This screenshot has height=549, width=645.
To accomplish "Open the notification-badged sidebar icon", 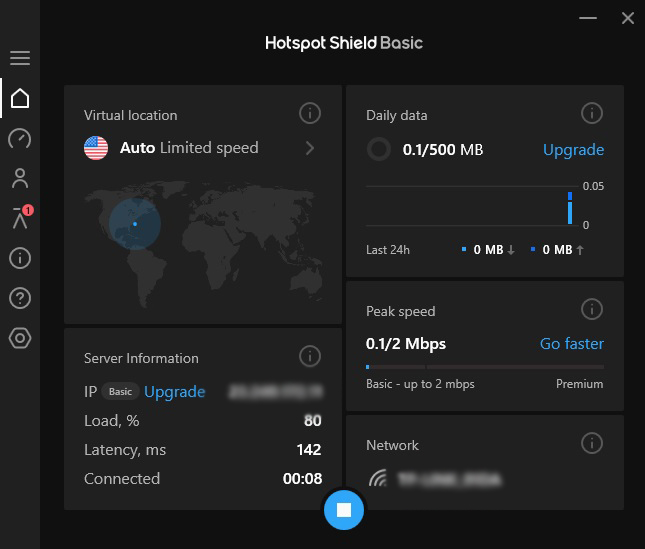I will (20, 219).
